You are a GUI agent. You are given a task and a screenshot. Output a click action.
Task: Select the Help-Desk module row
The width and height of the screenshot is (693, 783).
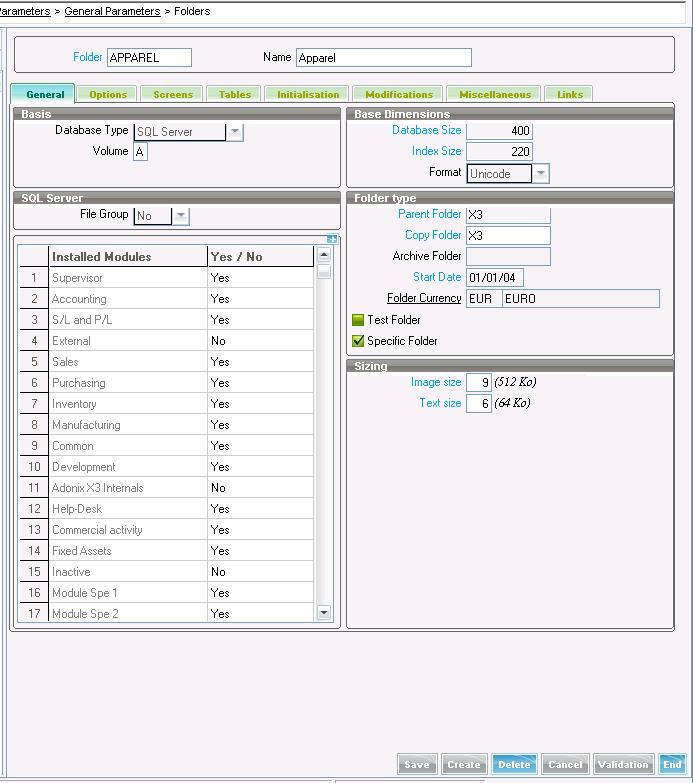point(167,508)
